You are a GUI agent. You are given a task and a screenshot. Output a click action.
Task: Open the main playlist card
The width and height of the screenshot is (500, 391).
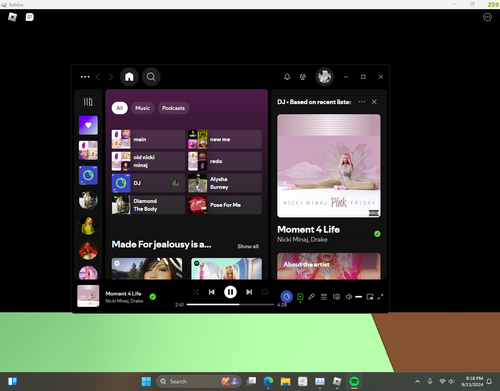[148, 139]
